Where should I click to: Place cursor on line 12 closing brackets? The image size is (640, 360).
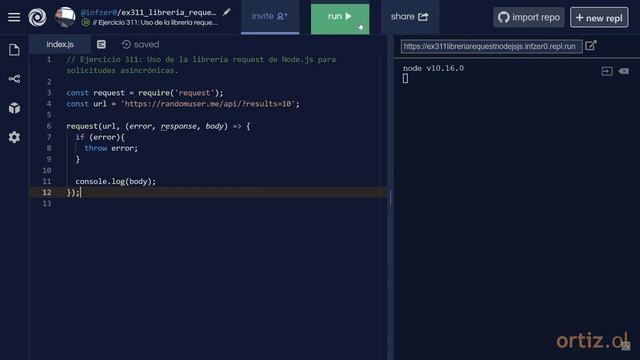point(73,192)
